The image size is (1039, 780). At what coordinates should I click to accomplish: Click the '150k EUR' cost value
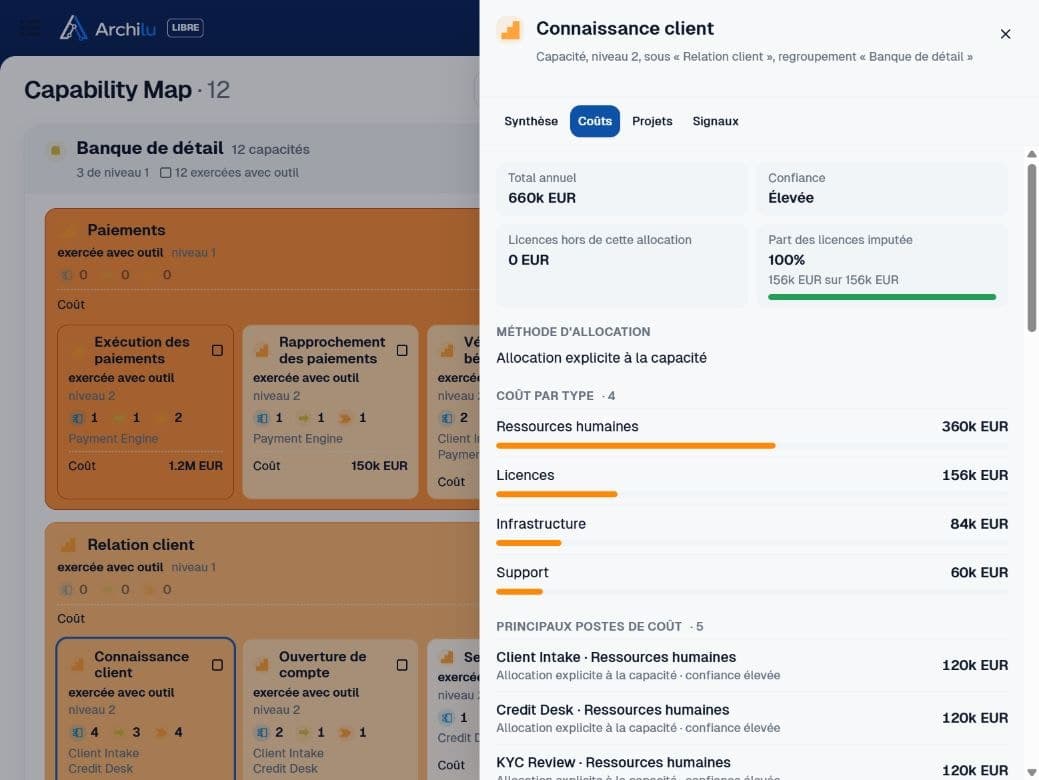[x=379, y=466]
